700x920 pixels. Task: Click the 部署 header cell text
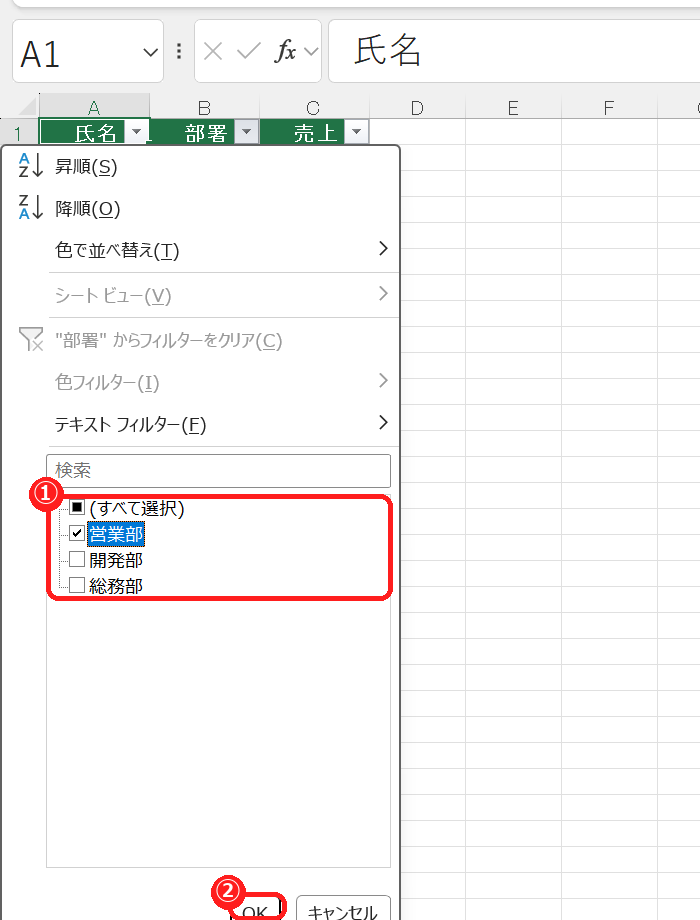[206, 133]
